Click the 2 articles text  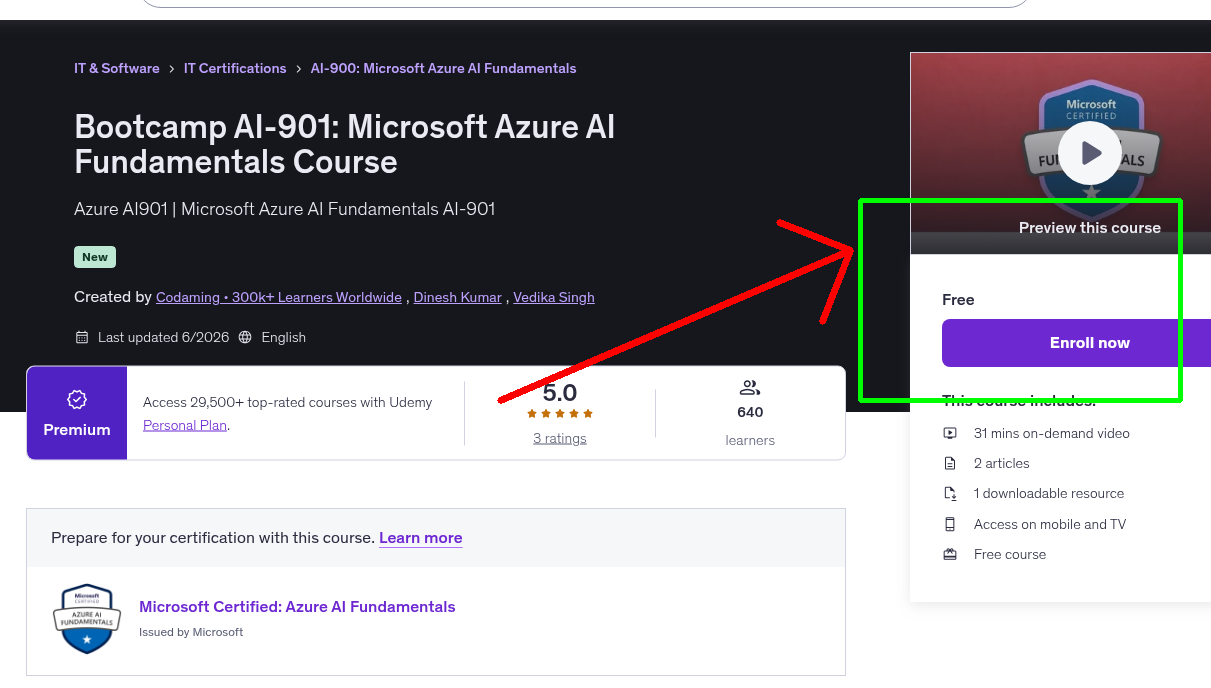click(1002, 463)
